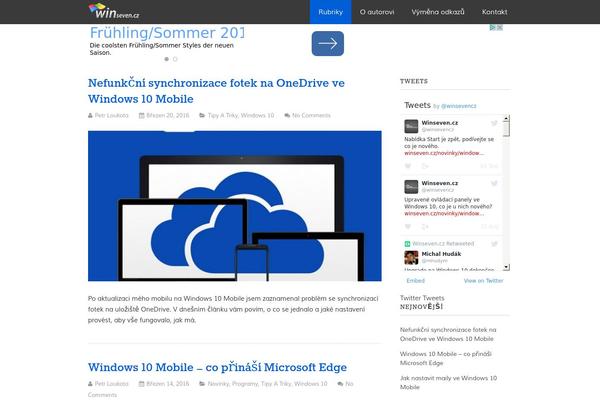This screenshot has width=600, height=400.
Task: Click the comments bubble icon of the first article
Action: coord(287,115)
